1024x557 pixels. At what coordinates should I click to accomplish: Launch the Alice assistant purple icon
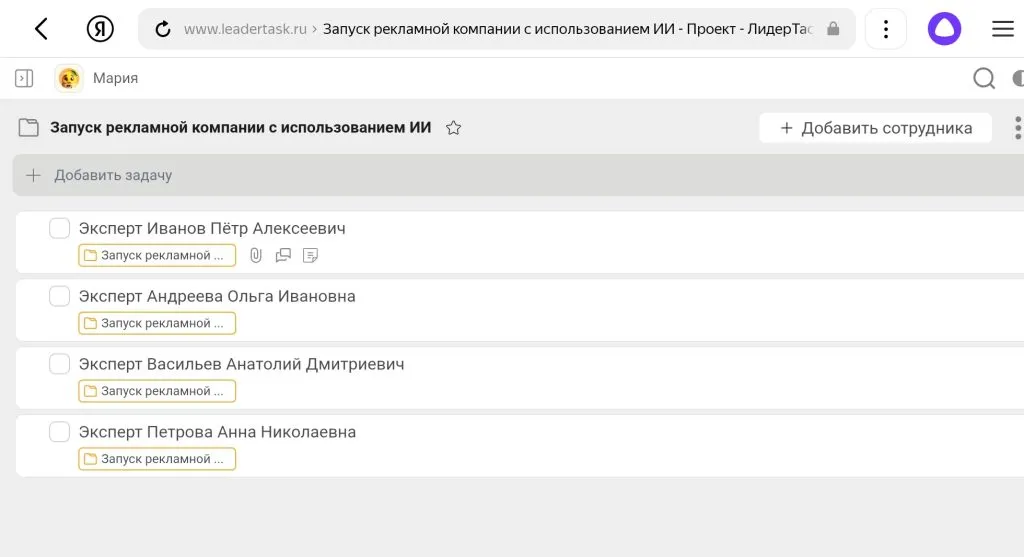click(x=944, y=29)
